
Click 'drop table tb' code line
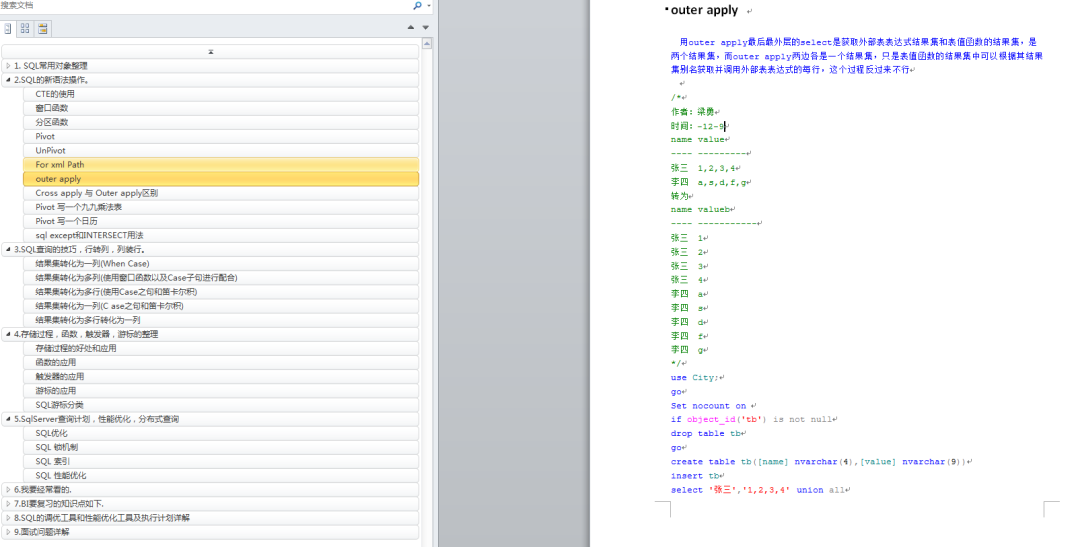[705, 433]
